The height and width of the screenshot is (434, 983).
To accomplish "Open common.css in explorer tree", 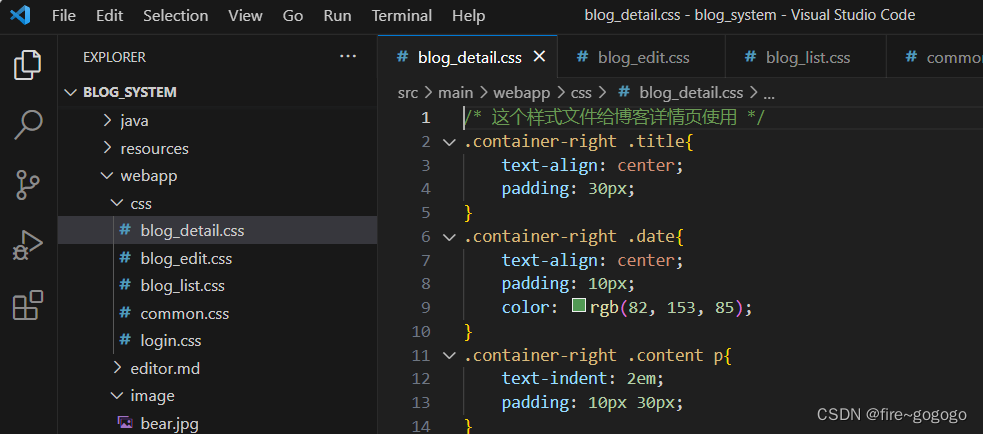I will 185,314.
